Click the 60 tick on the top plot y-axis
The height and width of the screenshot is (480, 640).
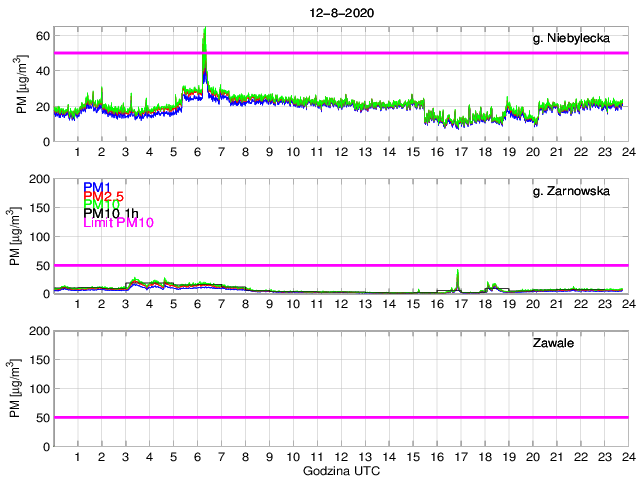43,35
